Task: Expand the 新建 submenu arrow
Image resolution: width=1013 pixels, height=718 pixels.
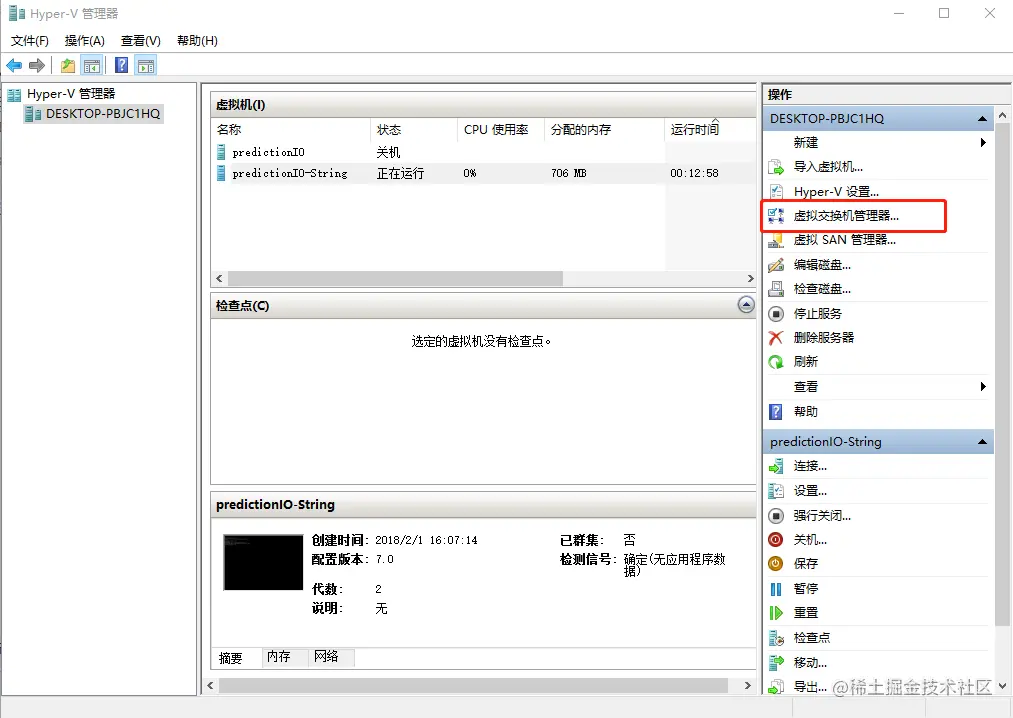Action: pyautogui.click(x=983, y=142)
